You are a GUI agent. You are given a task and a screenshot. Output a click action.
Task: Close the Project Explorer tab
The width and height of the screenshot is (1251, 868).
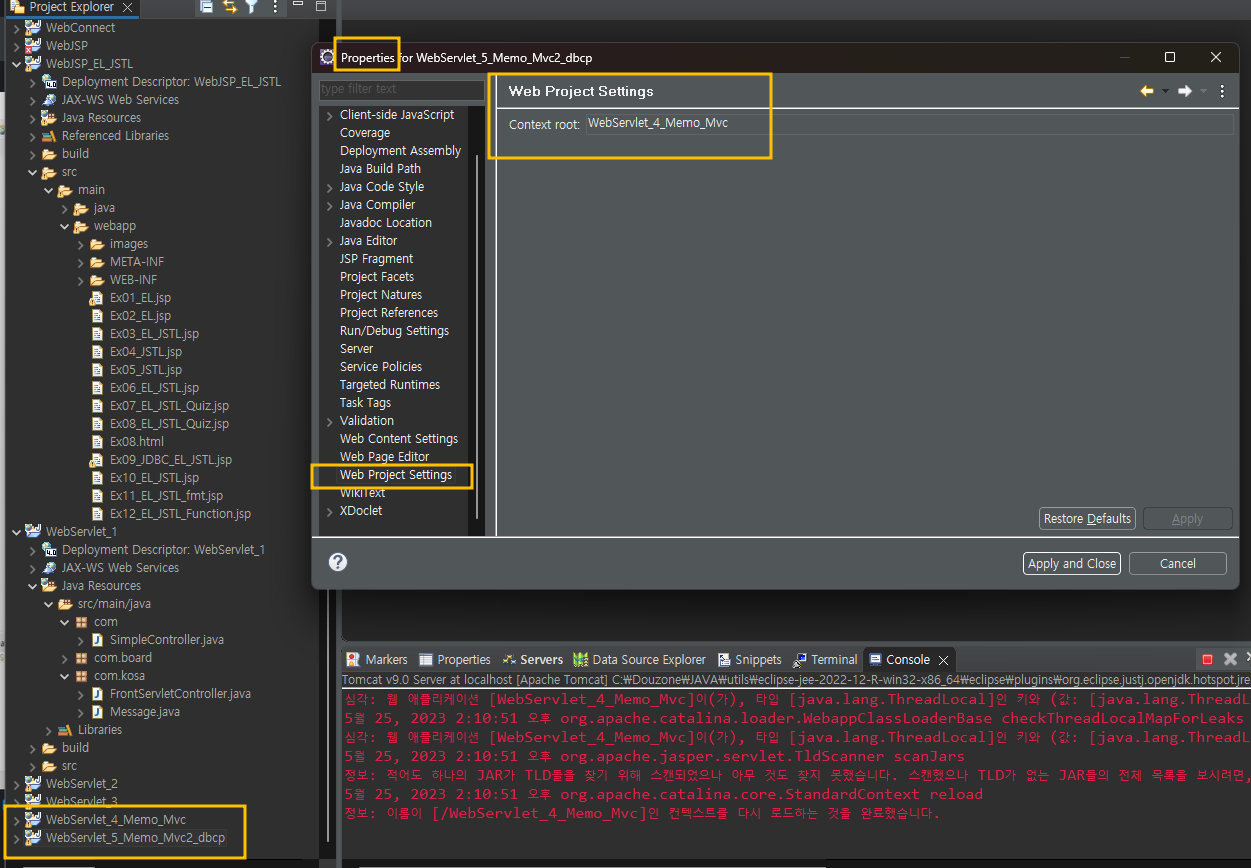[x=127, y=7]
